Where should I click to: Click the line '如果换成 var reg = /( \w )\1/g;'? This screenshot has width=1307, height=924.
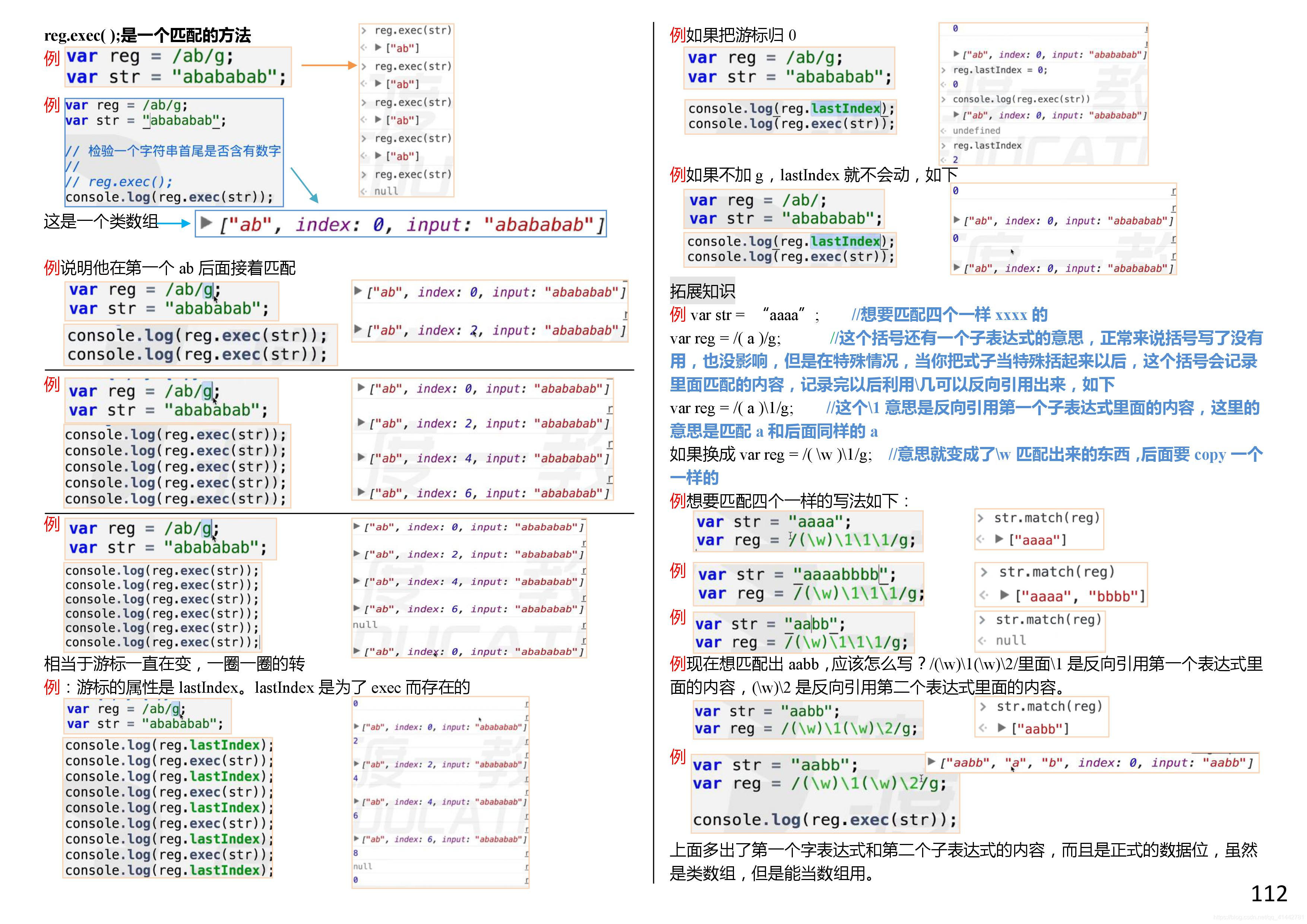pos(771,455)
